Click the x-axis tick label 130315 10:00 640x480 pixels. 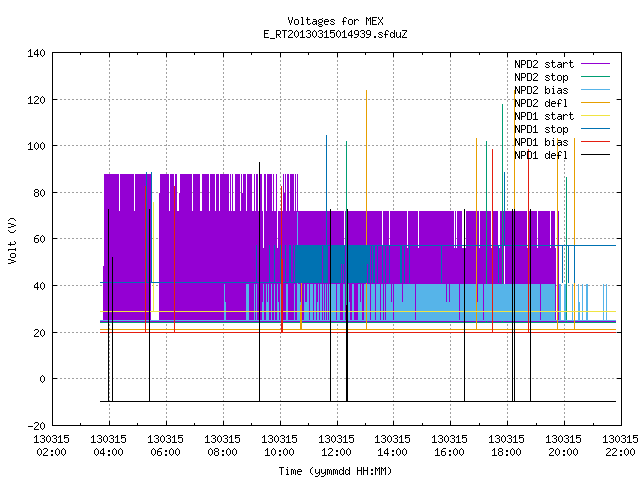(x=280, y=446)
